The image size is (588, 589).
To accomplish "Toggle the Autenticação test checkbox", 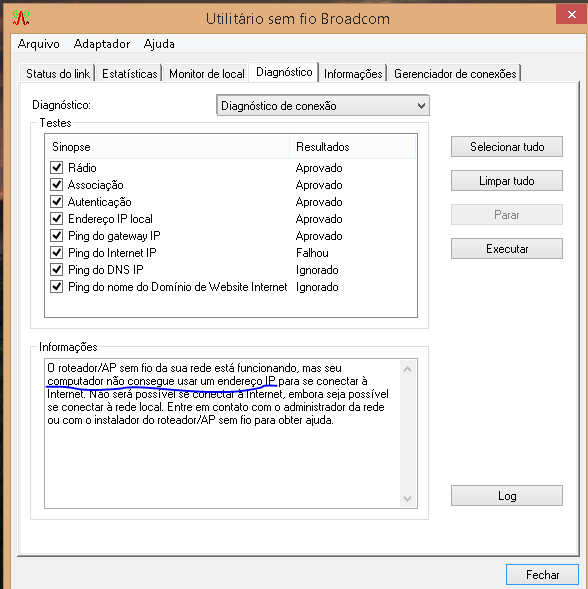I will coord(56,202).
